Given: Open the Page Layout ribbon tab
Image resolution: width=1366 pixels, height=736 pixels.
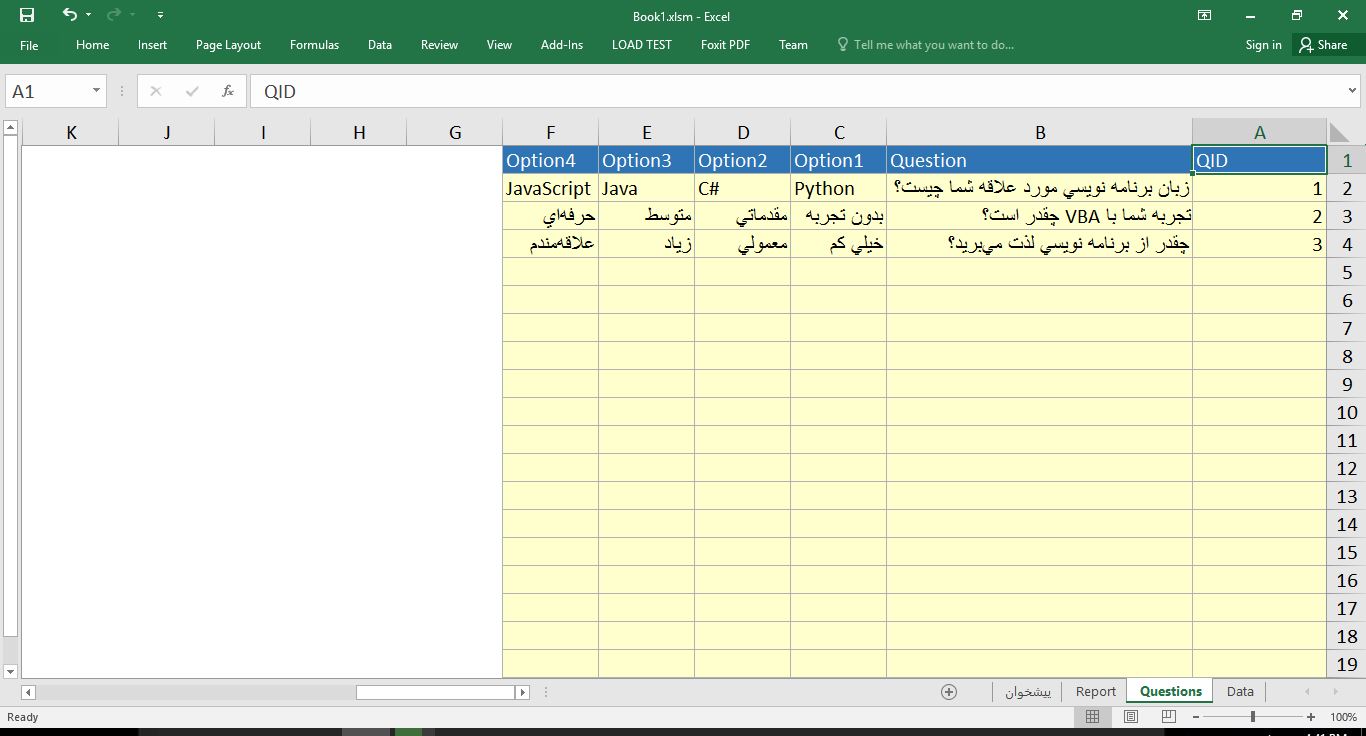Looking at the screenshot, I should 228,45.
